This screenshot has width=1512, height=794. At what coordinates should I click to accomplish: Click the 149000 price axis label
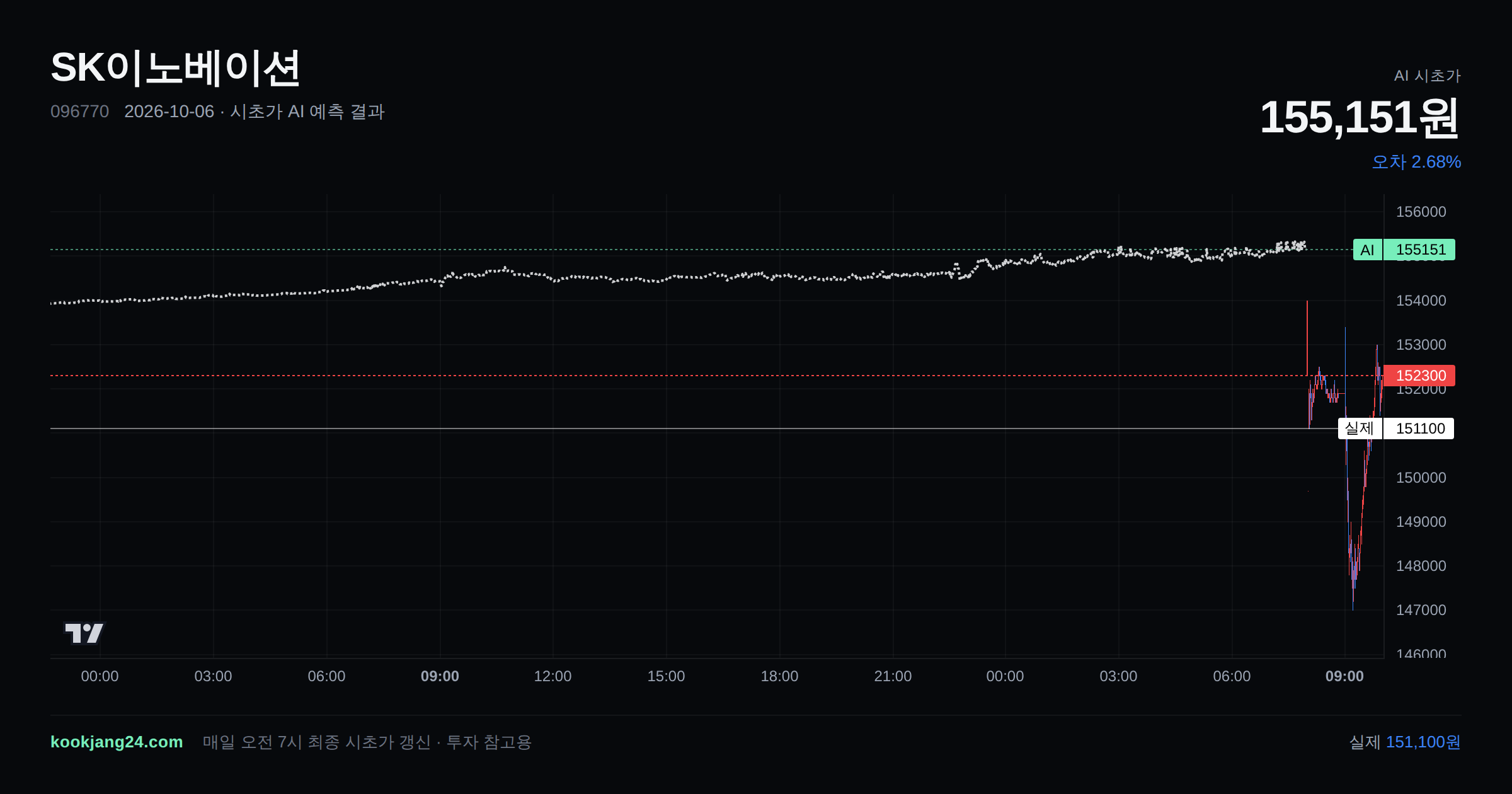[1421, 522]
